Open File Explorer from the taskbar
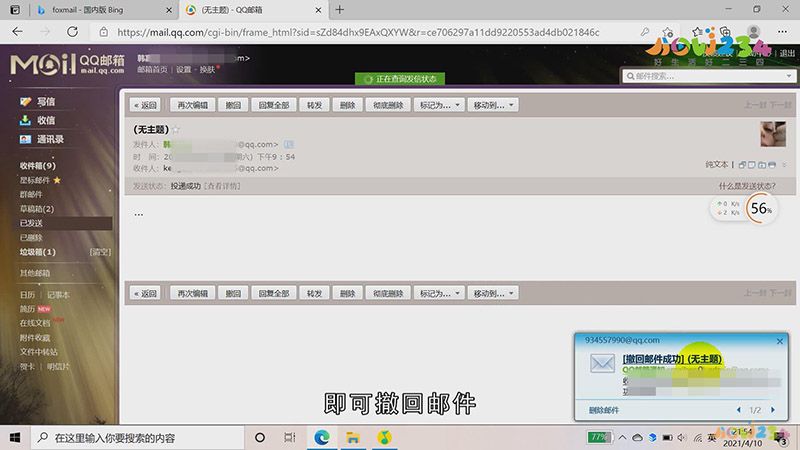 pyautogui.click(x=353, y=438)
